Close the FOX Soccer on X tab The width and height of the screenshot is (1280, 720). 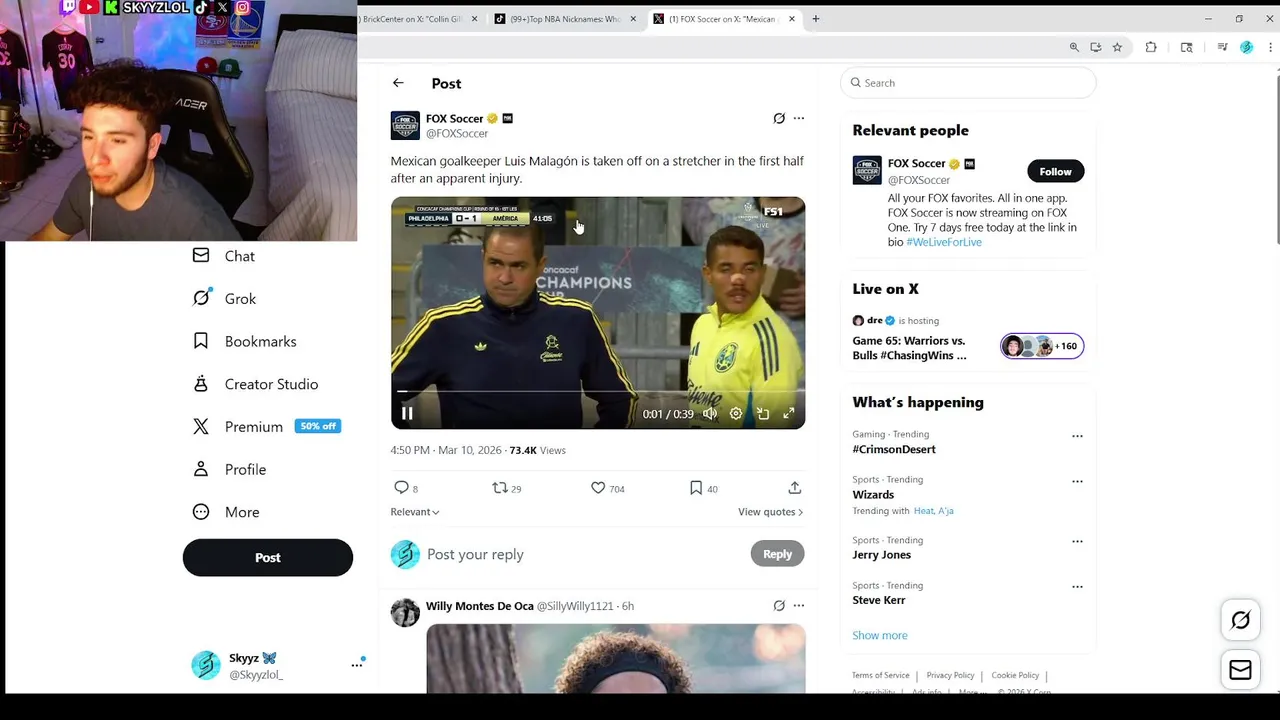(x=792, y=19)
